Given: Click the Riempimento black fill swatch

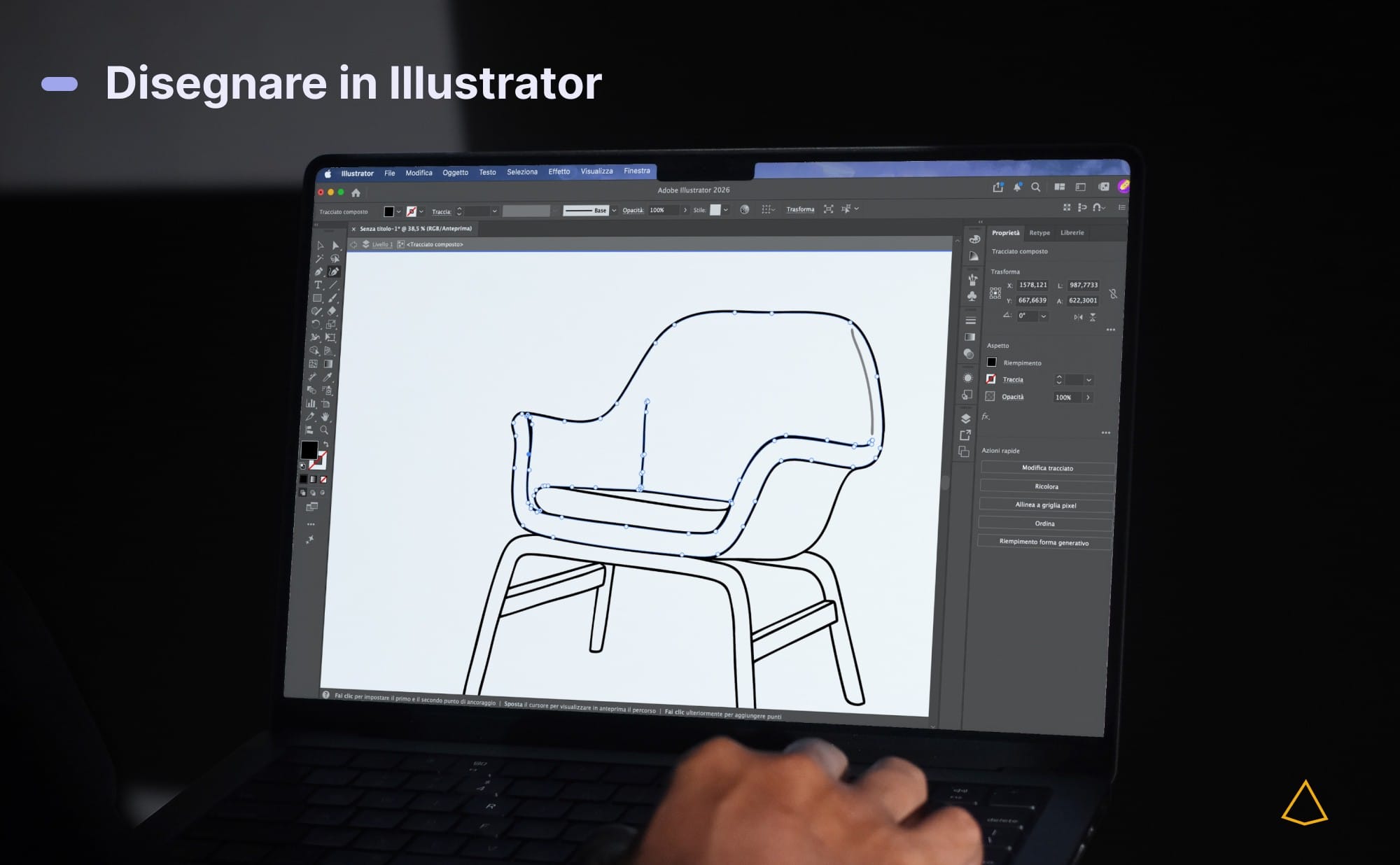Looking at the screenshot, I should pos(991,362).
